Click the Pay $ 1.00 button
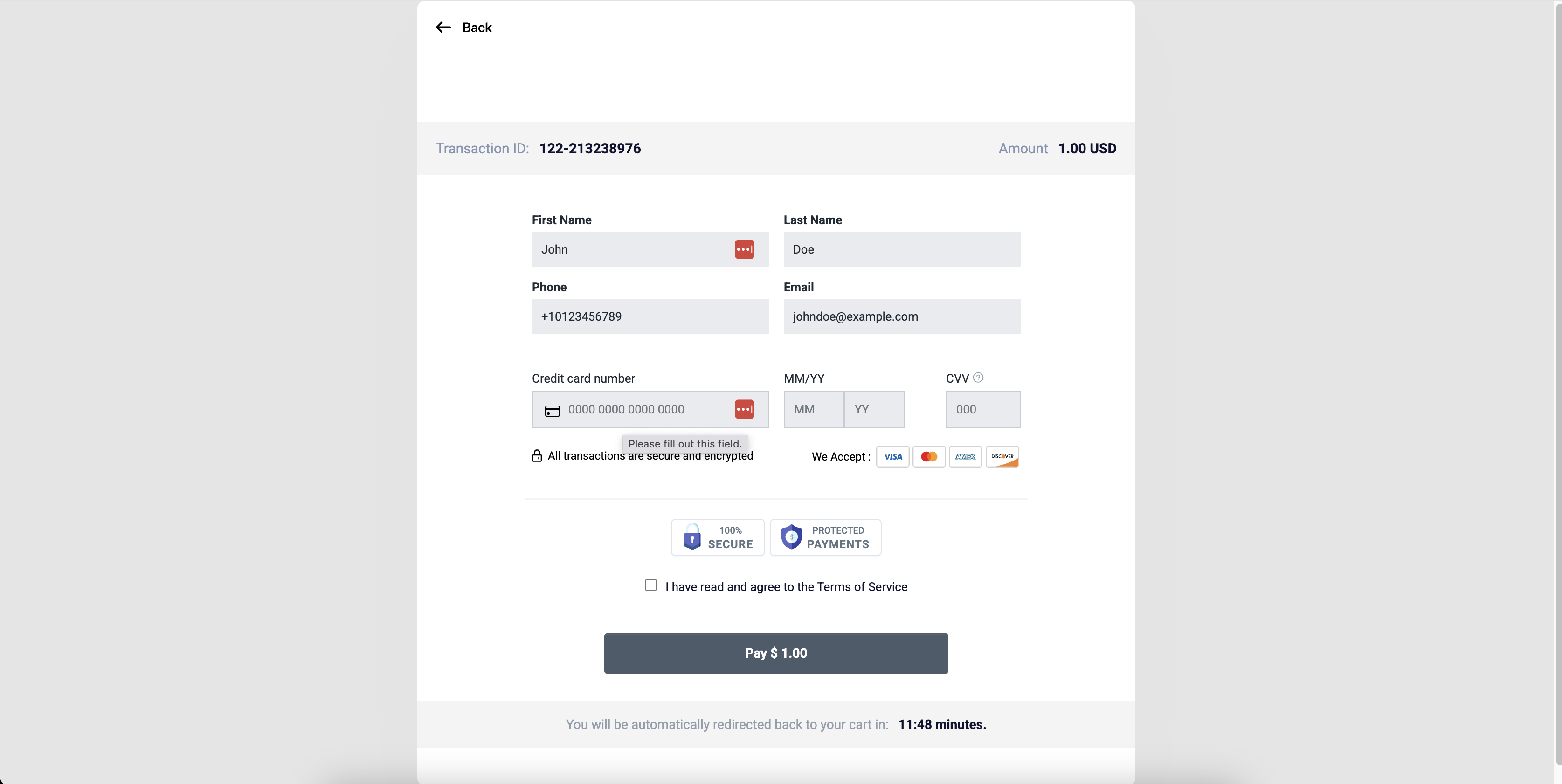This screenshot has width=1562, height=784. (776, 653)
